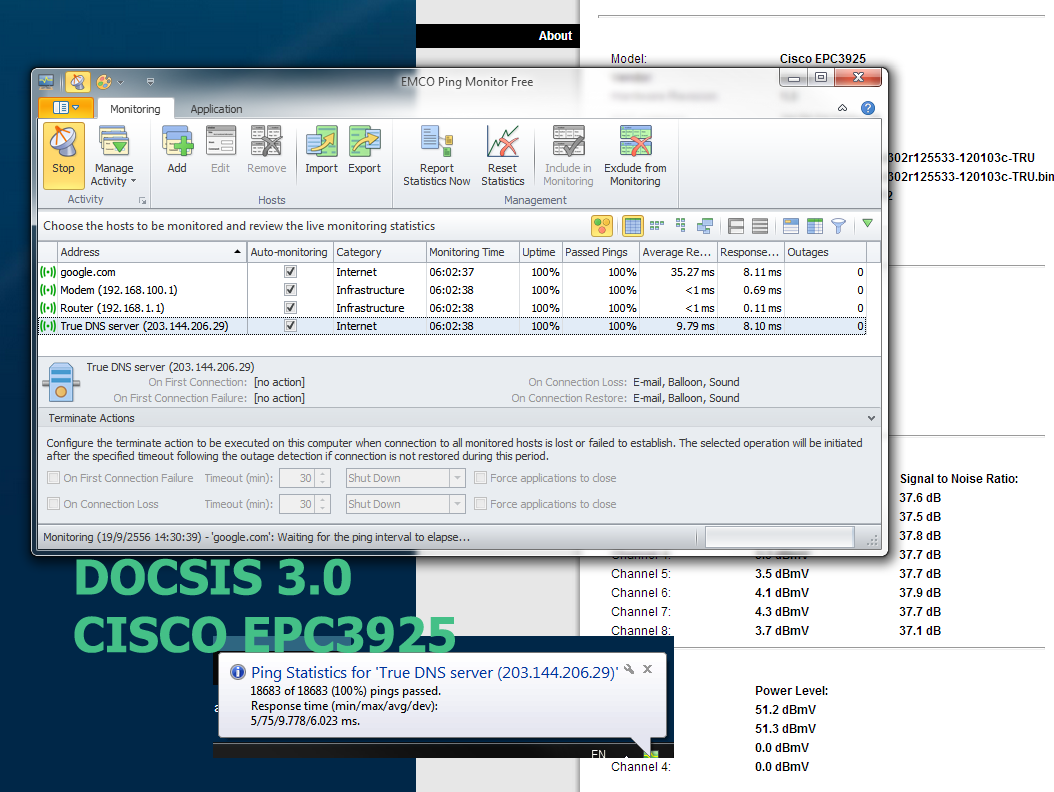Viewport: 1054px width, 792px height.
Task: Toggle auto-monitoring checkbox for True DNS server
Action: point(290,326)
